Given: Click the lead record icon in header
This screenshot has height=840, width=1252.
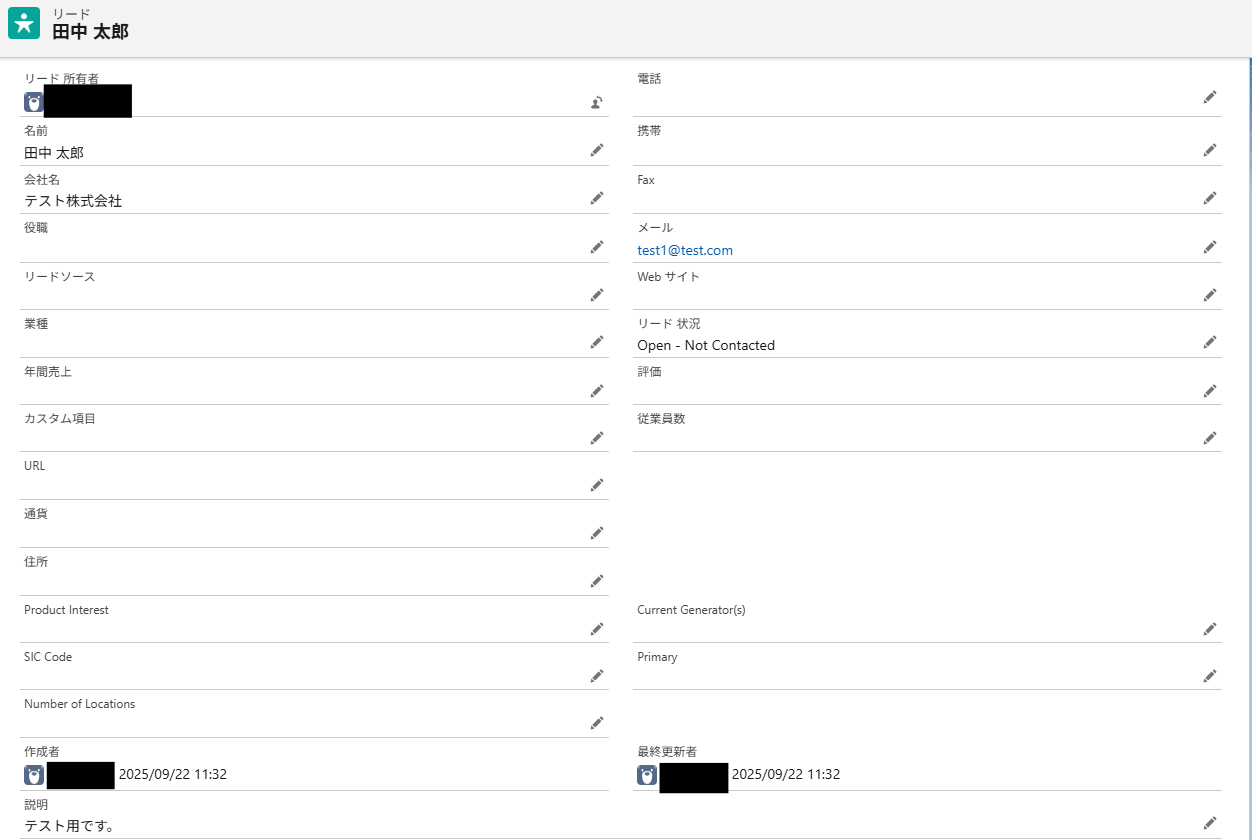Looking at the screenshot, I should click(x=24, y=23).
